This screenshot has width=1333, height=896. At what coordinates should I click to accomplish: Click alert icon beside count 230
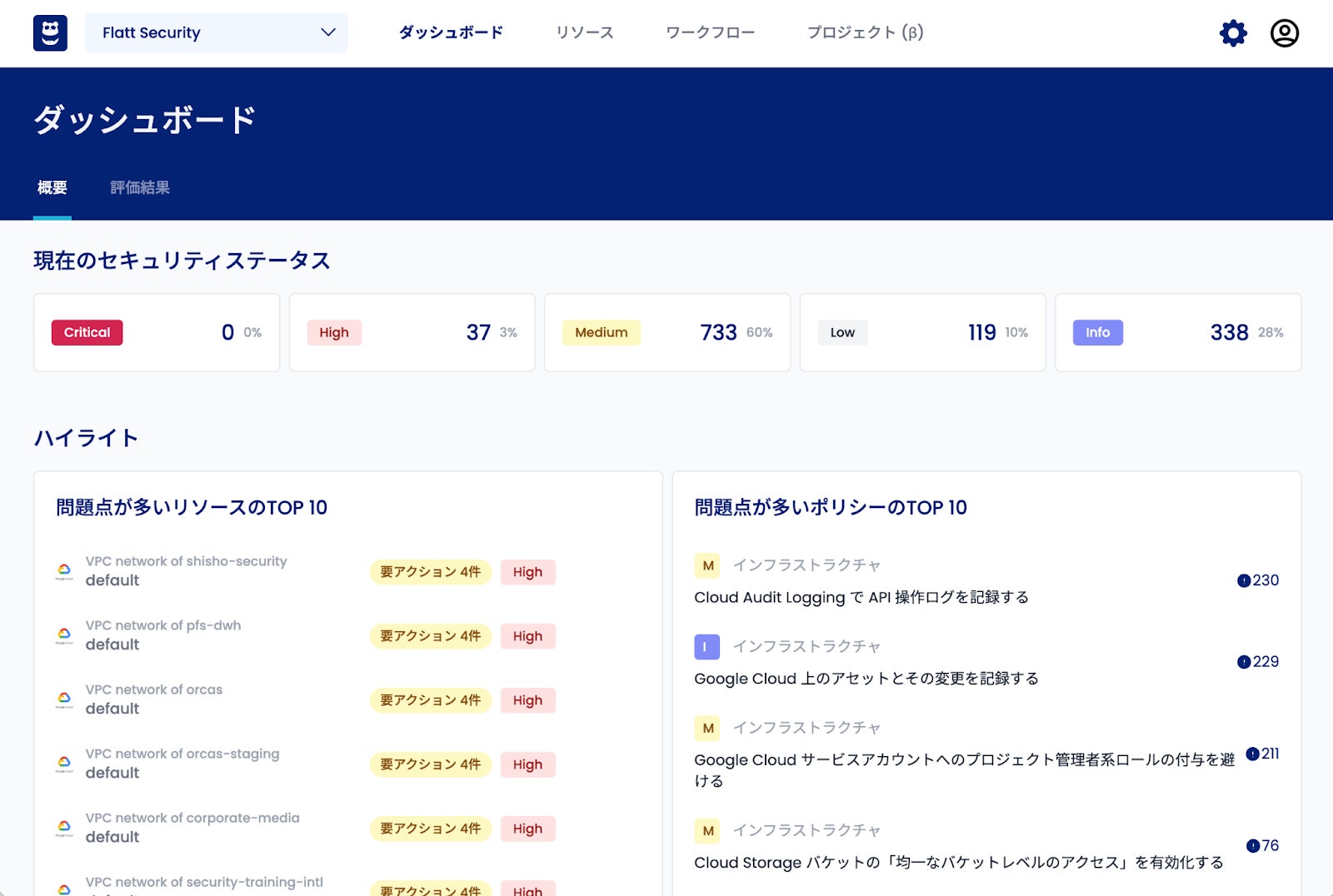[x=1244, y=580]
